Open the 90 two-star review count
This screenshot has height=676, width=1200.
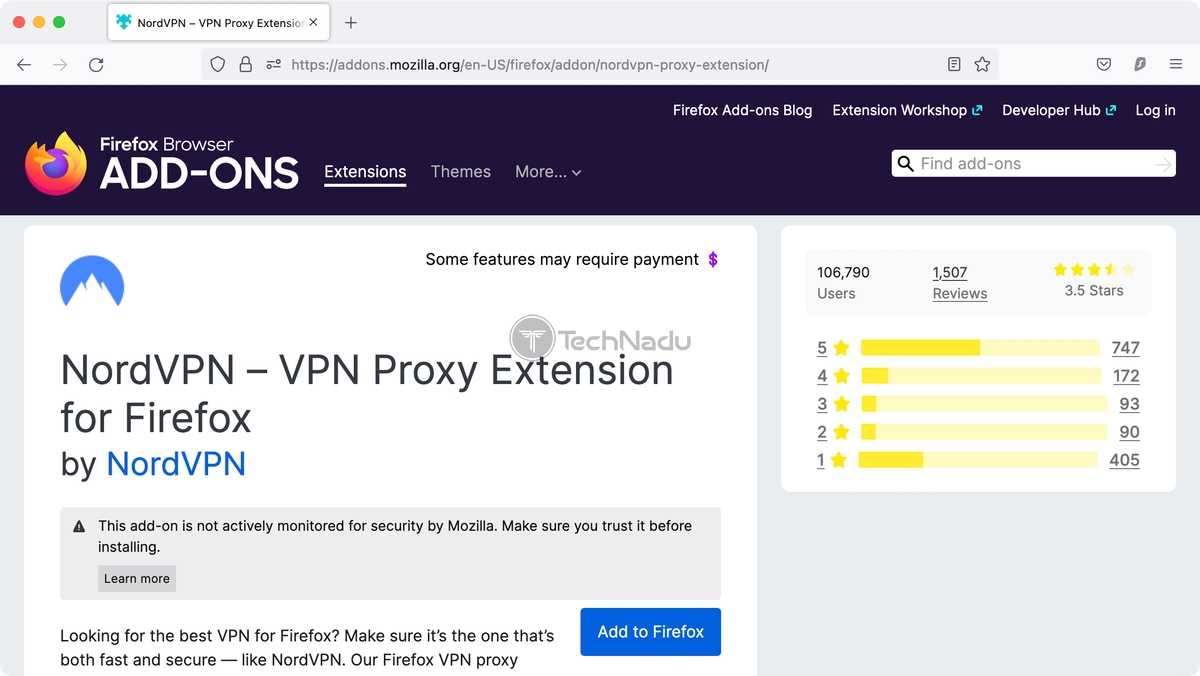tap(1130, 432)
